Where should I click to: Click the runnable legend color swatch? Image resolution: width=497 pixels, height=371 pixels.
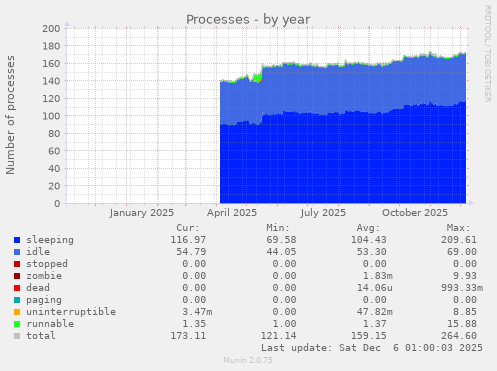pos(17,324)
